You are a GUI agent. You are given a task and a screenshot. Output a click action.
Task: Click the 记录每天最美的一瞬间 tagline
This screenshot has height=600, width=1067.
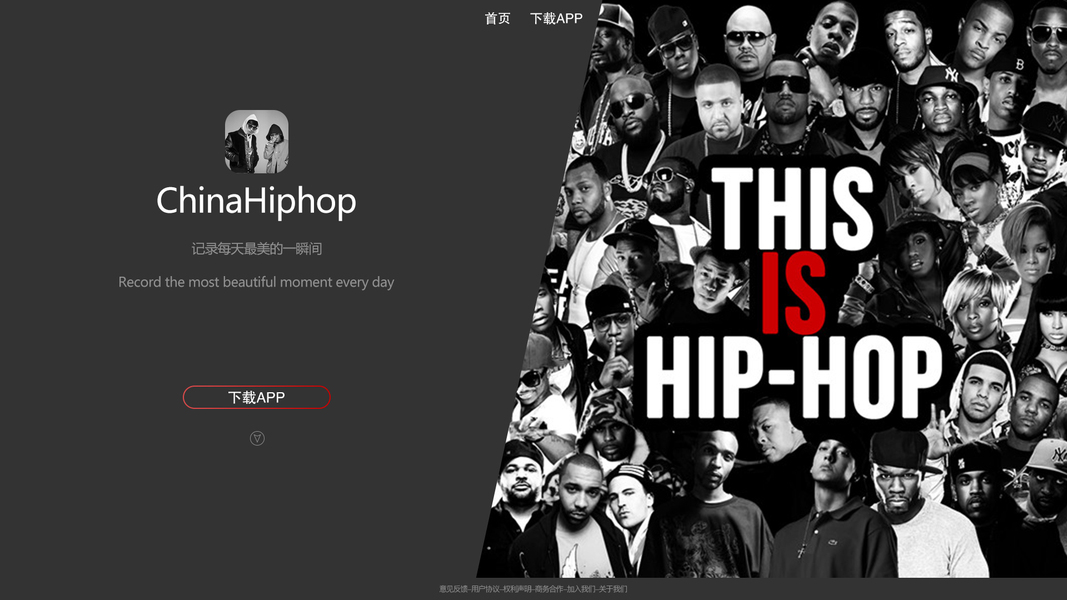pyautogui.click(x=257, y=248)
